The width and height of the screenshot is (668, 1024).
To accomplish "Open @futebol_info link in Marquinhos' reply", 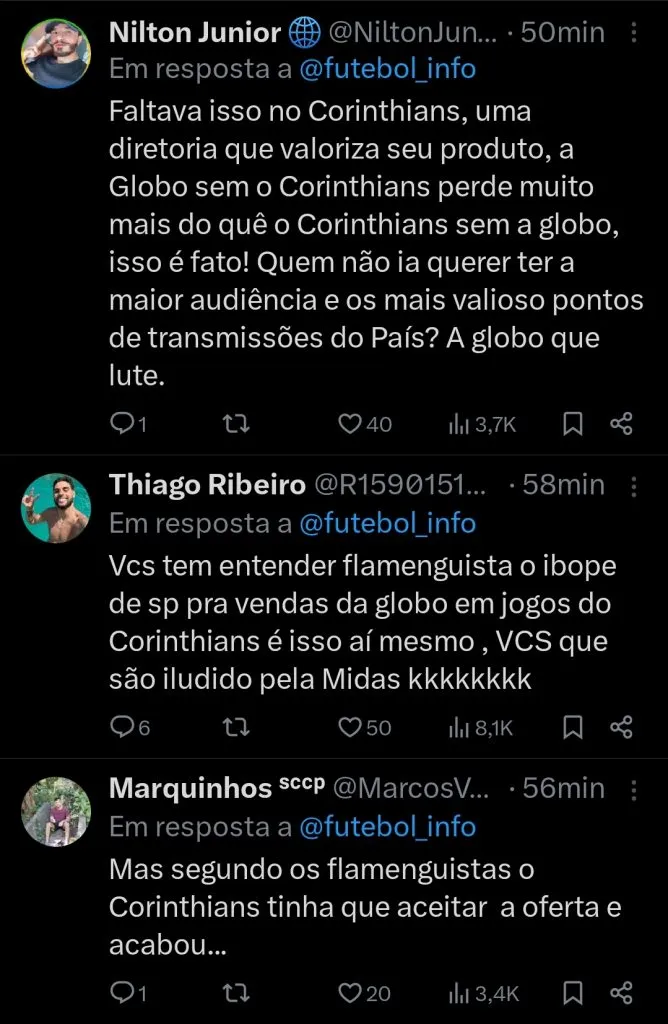I will 386,826.
